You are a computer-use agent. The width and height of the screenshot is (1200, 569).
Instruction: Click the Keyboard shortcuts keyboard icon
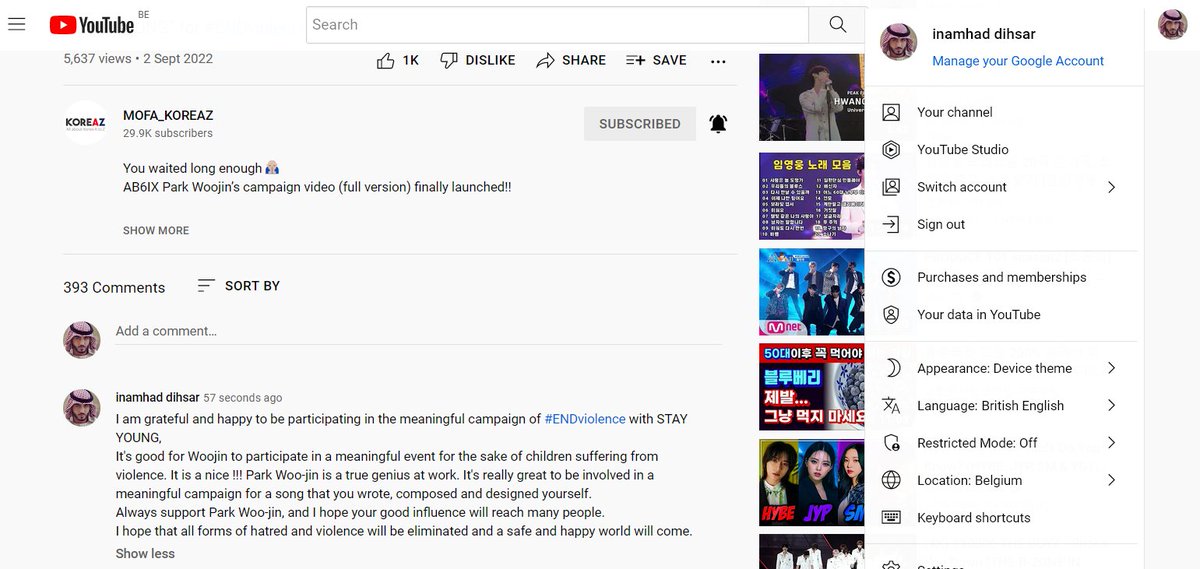[x=891, y=517]
